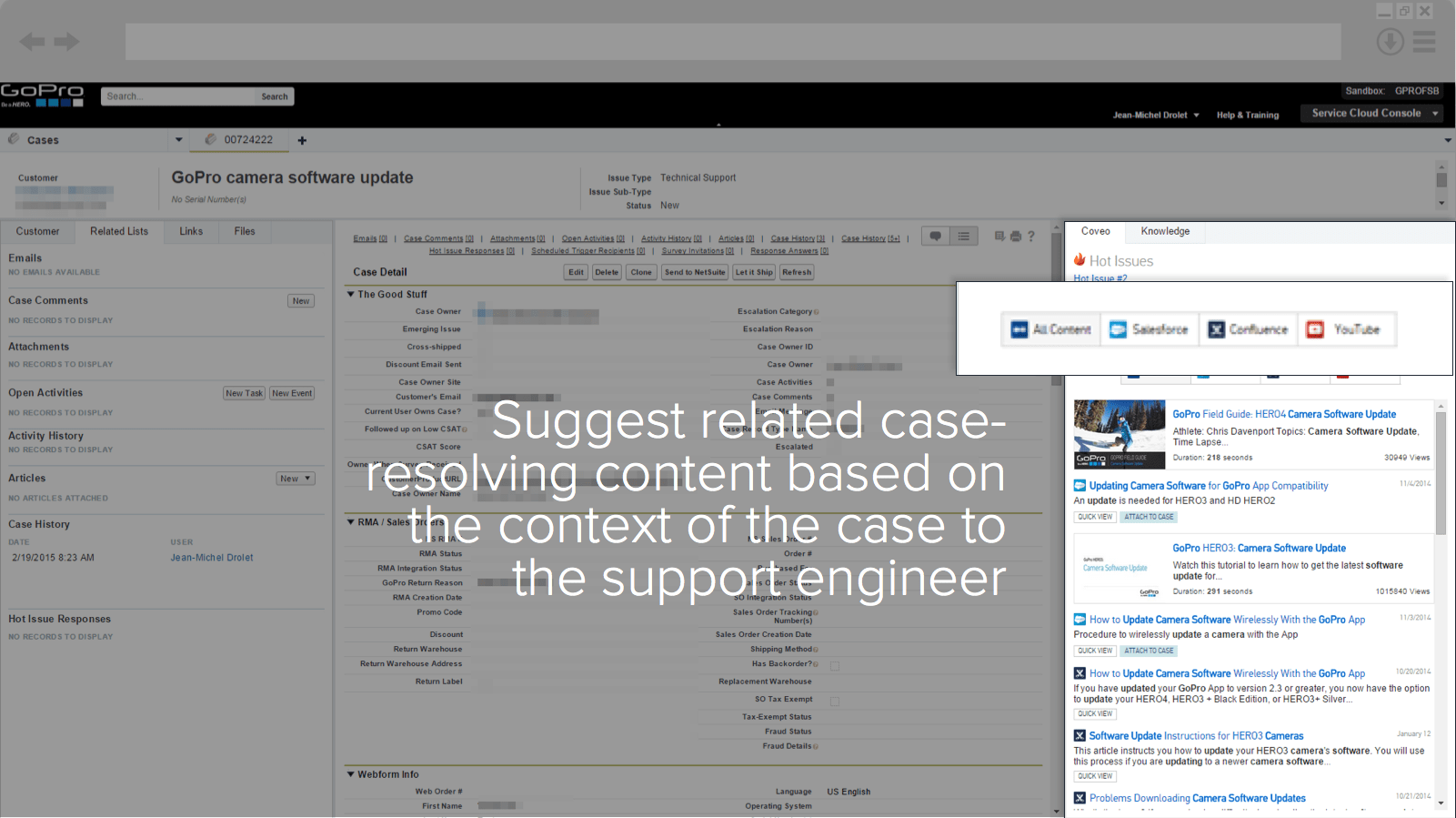Switch to the list details view icon

coord(963,237)
